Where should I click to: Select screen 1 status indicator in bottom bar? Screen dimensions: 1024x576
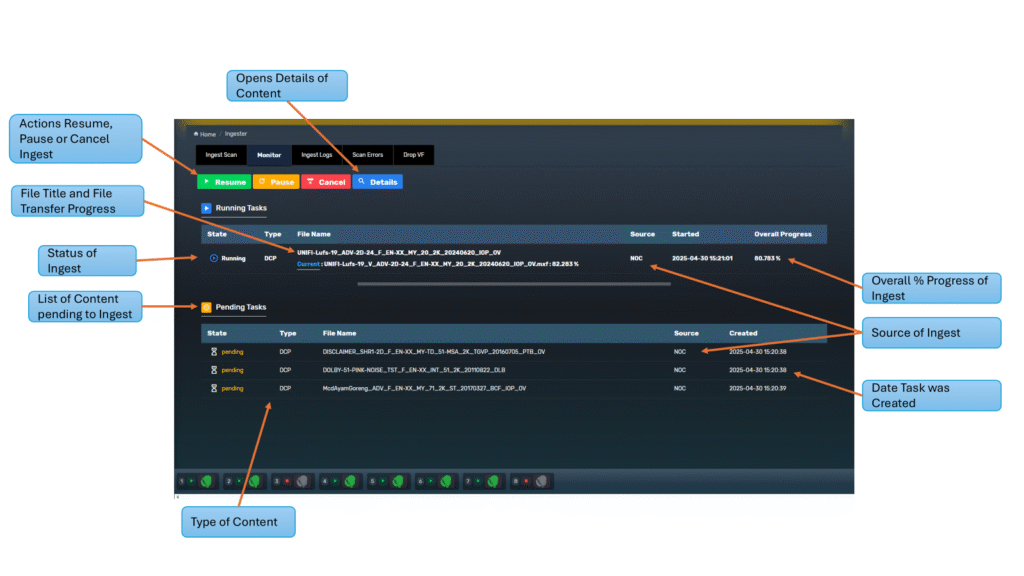[x=197, y=481]
